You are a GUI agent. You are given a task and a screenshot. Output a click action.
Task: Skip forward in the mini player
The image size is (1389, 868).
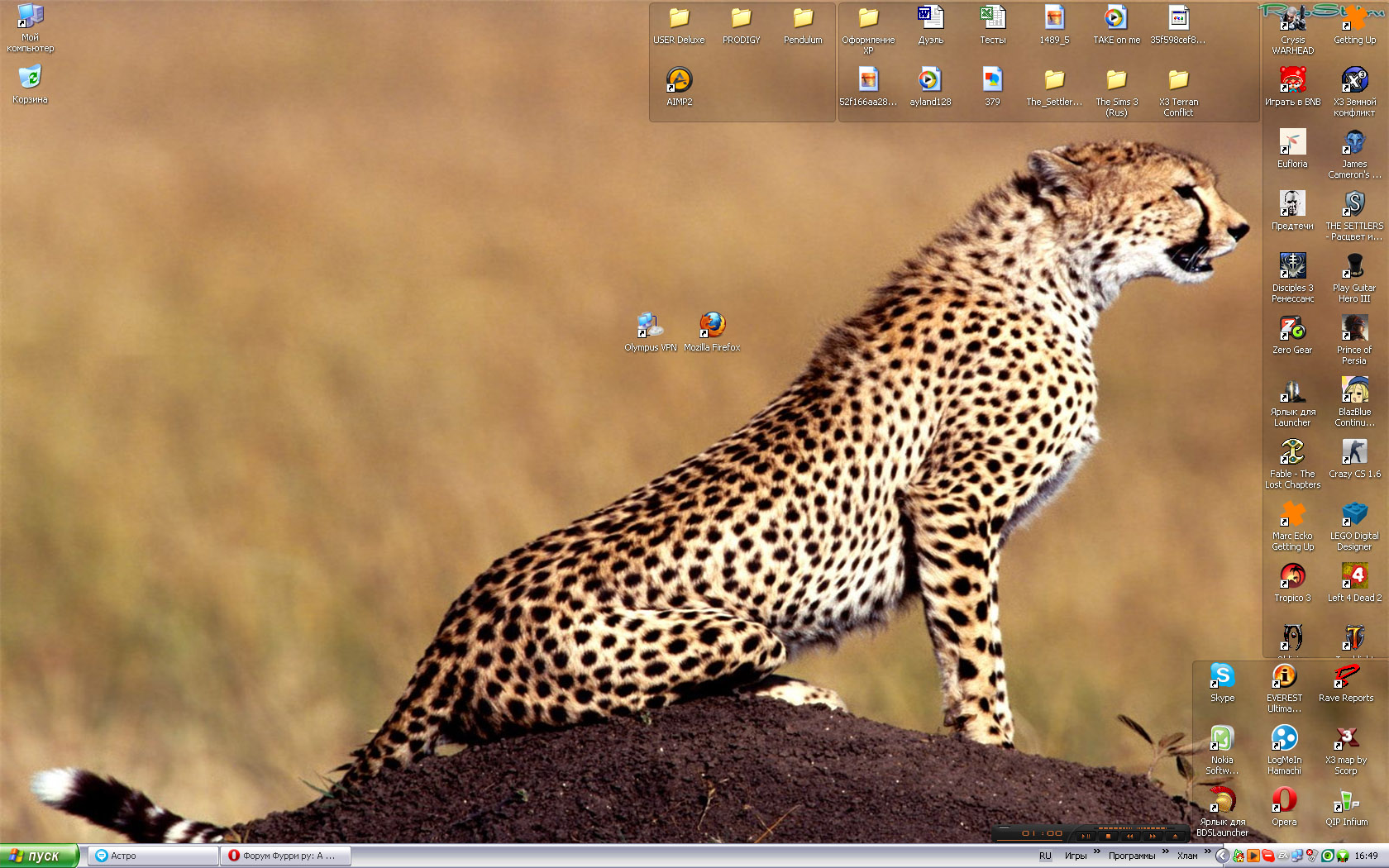tap(1153, 836)
